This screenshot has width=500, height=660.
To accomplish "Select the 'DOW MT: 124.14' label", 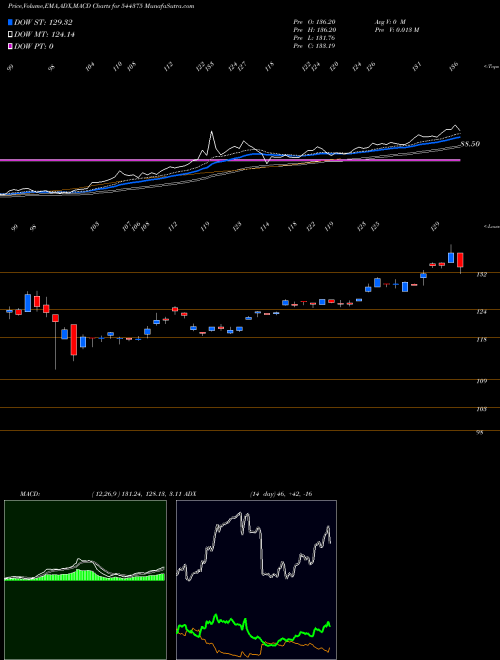I will [44, 35].
